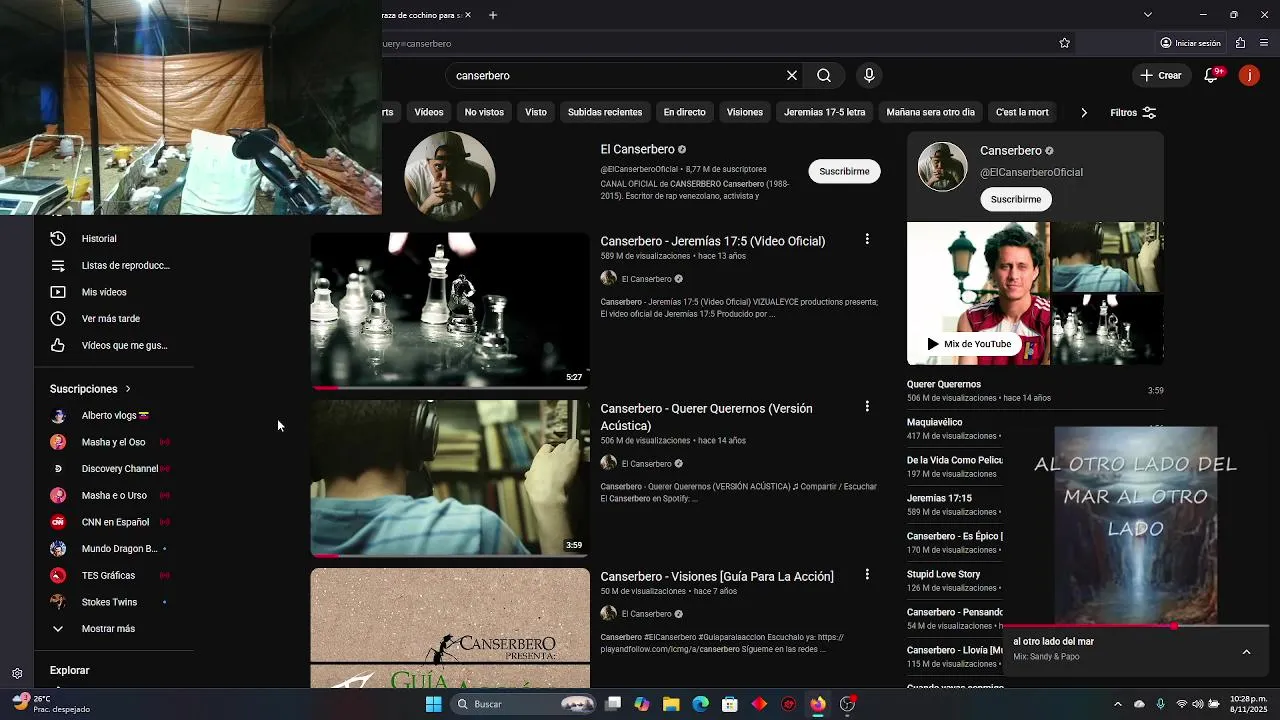Screen dimensions: 1280x720
Task: Click the Visiones [Guía Para La Acción] title
Action: [x=717, y=577]
